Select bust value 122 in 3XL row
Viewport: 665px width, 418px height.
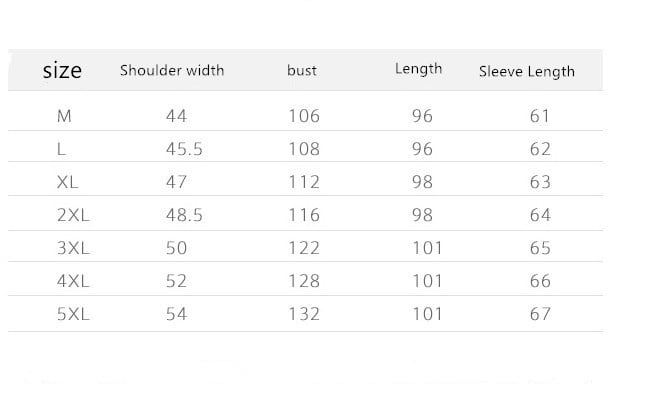pyautogui.click(x=304, y=248)
